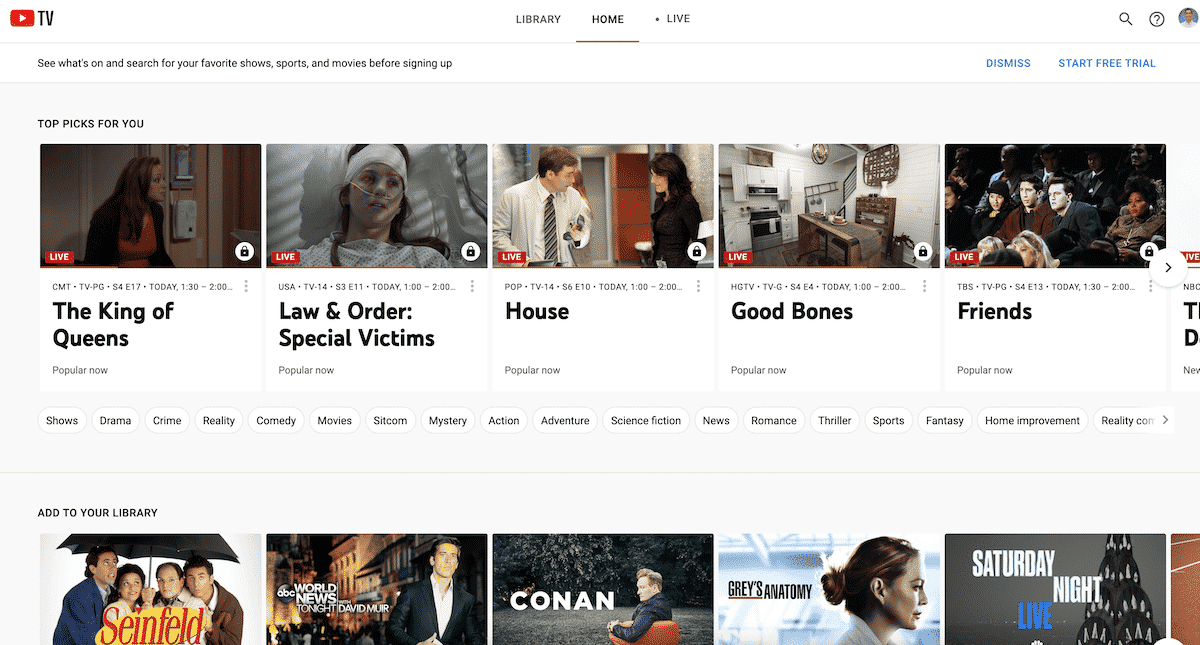Open the ABC World News Tonight thumbnail
Viewport: 1200px width, 645px height.
pyautogui.click(x=377, y=589)
